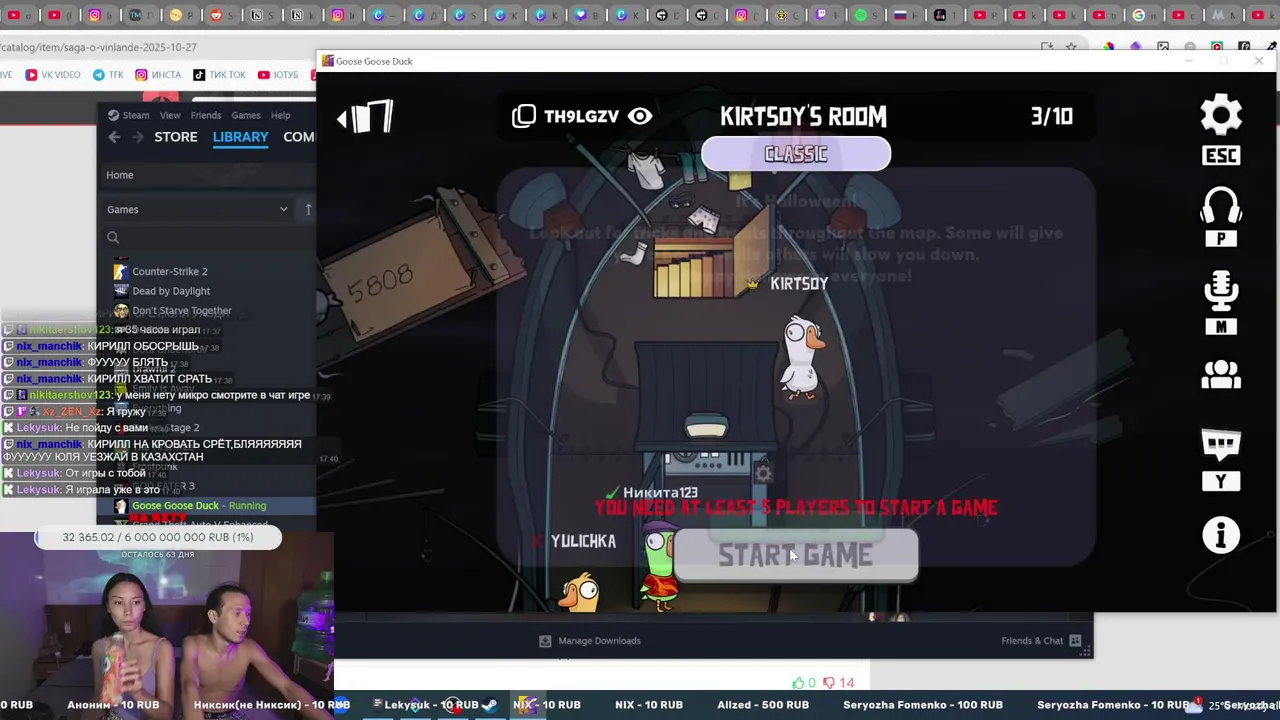This screenshot has height=720, width=1280.
Task: Open the ТИК ТОК bookmark
Action: click(219, 75)
